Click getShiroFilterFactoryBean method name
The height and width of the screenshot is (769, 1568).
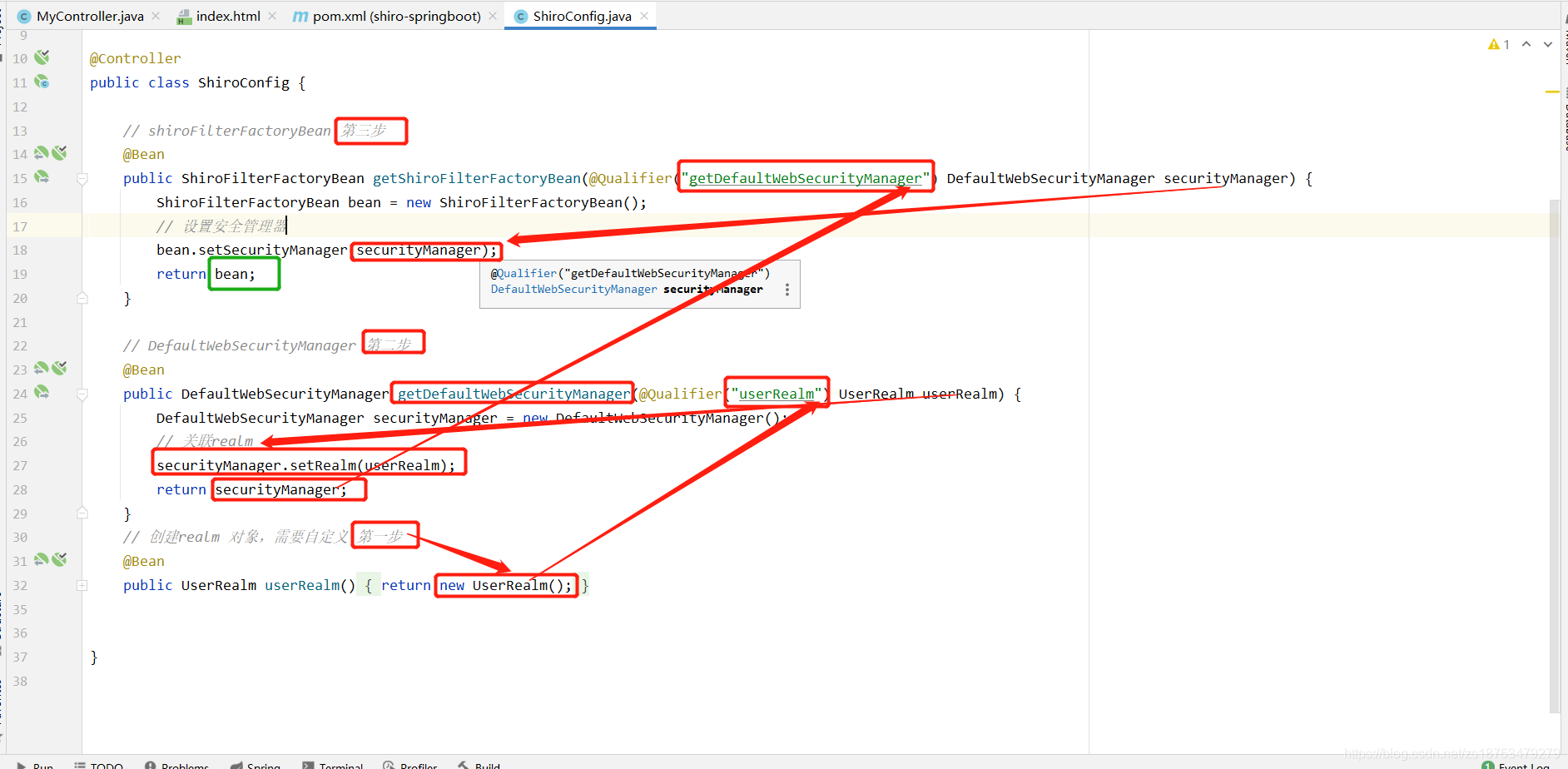477,178
